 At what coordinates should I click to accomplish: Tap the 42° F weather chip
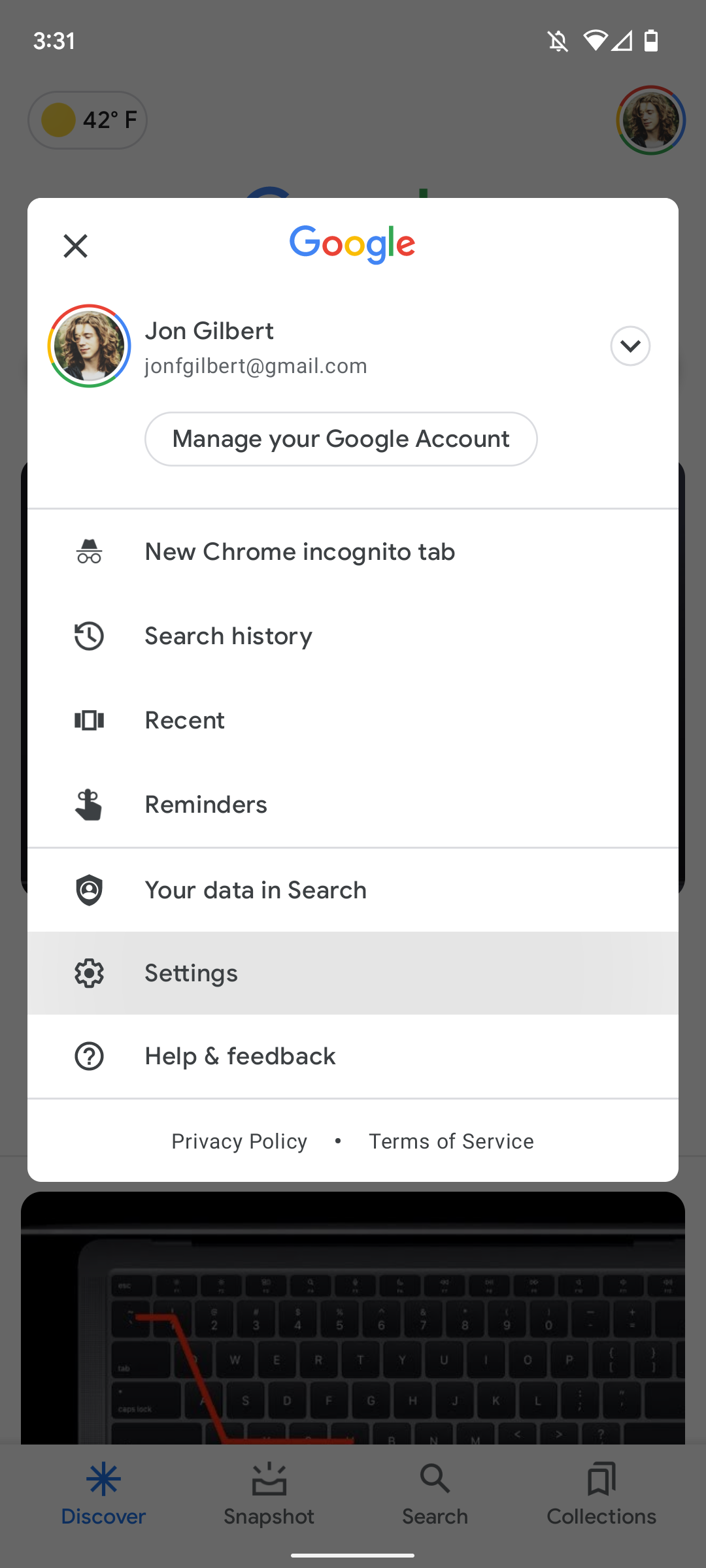pyautogui.click(x=87, y=120)
